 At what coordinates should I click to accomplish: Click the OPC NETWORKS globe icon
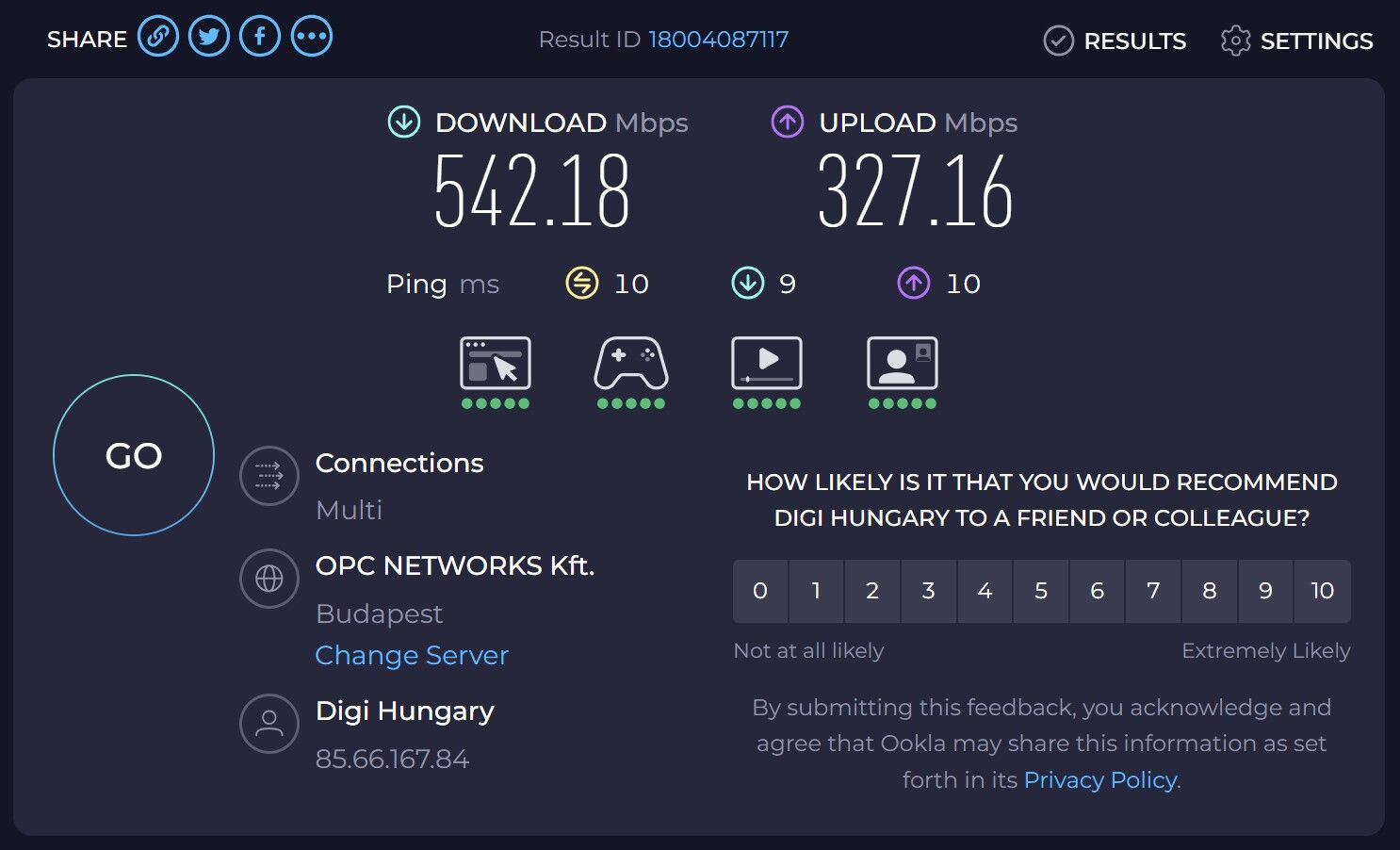[x=269, y=579]
